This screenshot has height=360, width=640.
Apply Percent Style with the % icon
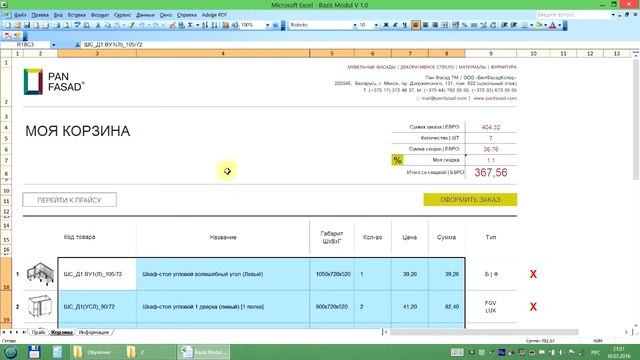click(x=464, y=25)
